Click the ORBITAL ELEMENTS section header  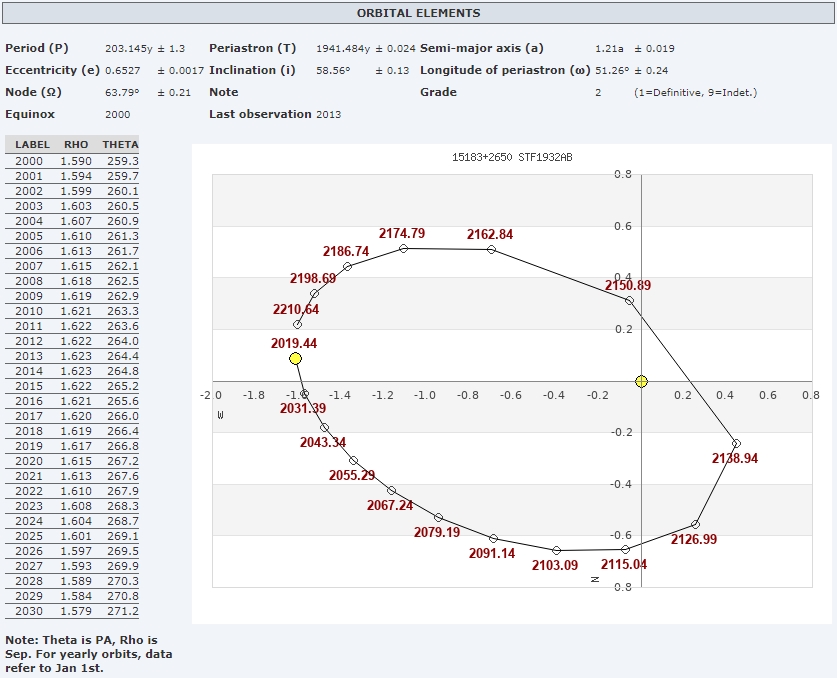tap(418, 13)
